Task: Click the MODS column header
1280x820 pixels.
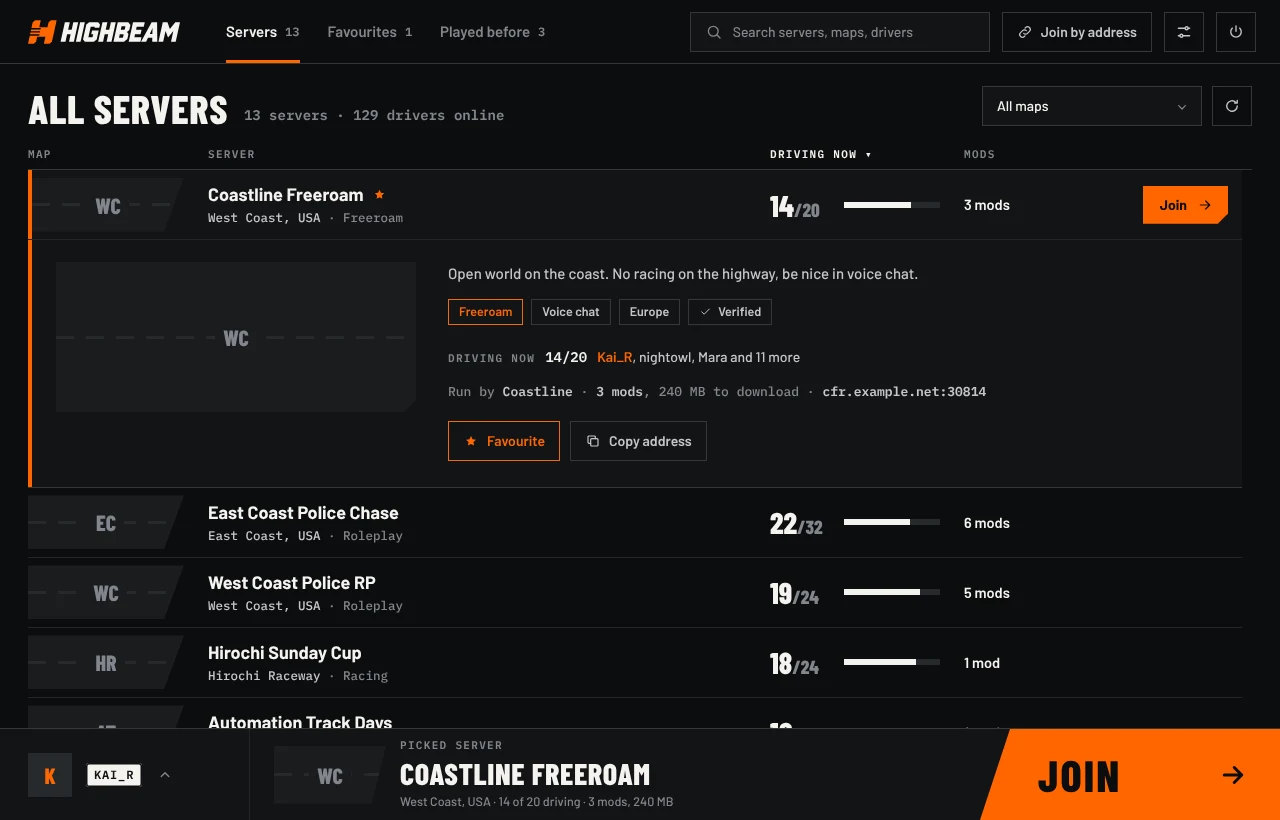Action: pos(979,154)
